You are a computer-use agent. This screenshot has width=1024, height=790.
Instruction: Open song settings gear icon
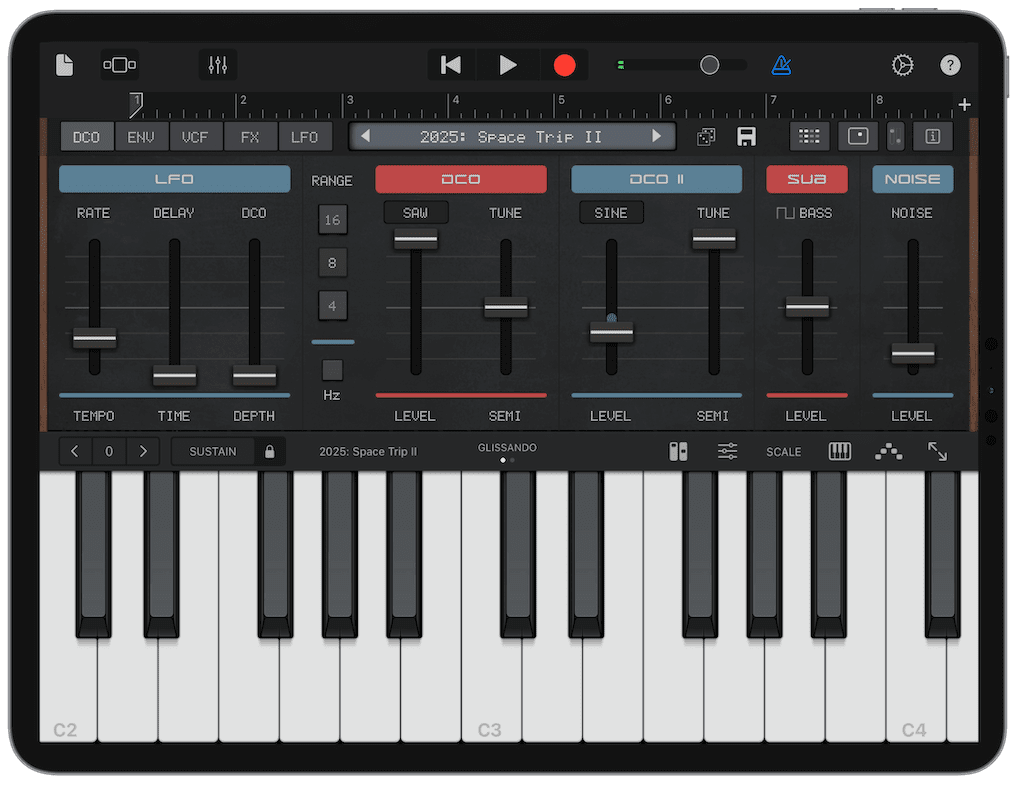903,65
